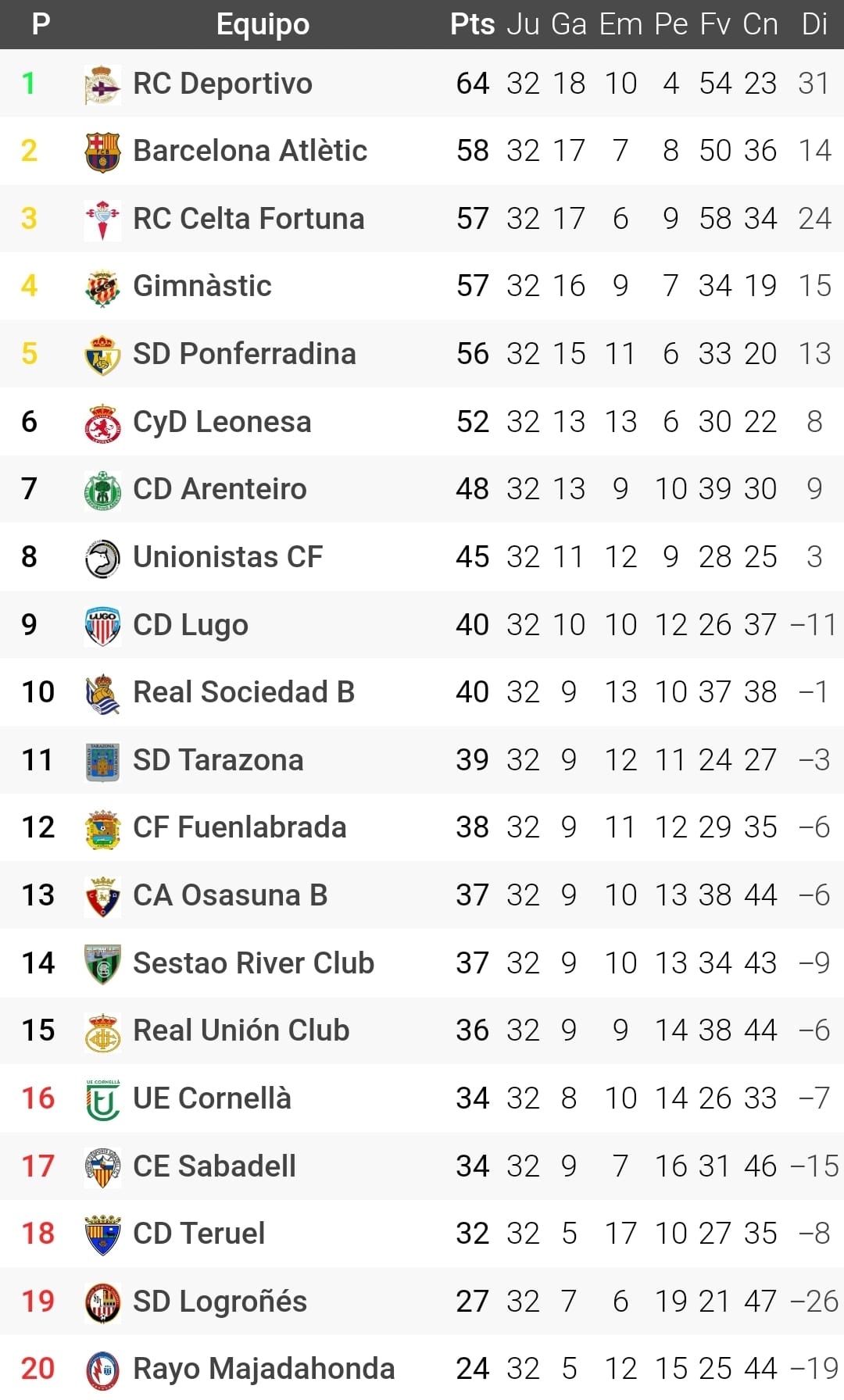Click the UE Cornellà logo
The image size is (844, 1400).
coord(102,1099)
